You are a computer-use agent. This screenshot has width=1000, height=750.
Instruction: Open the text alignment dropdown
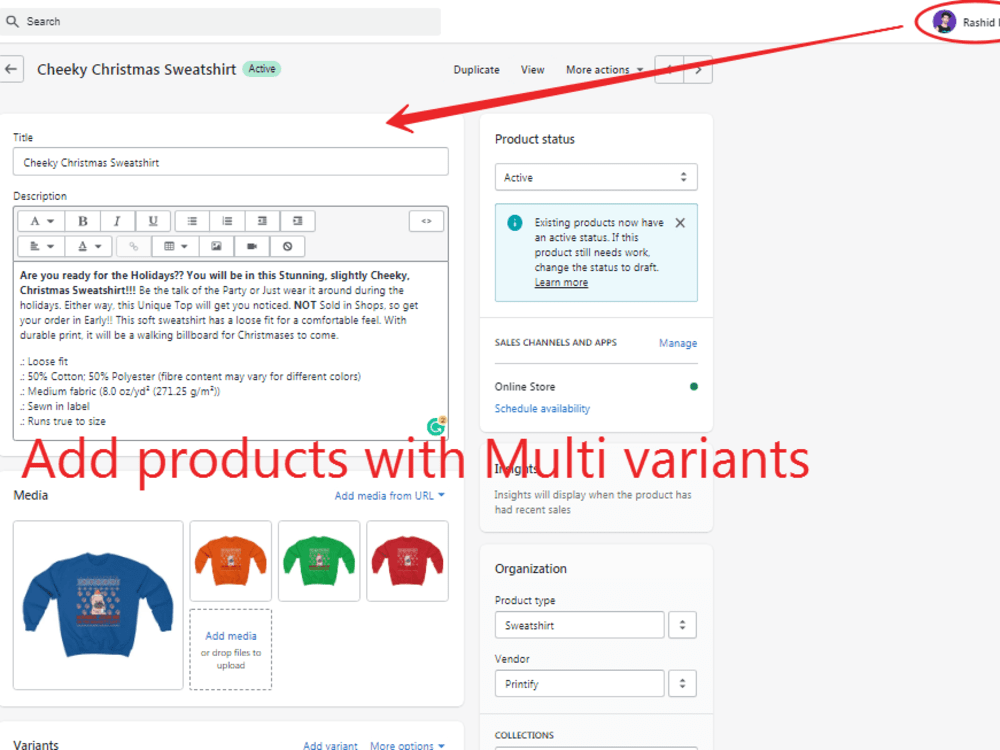[42, 246]
